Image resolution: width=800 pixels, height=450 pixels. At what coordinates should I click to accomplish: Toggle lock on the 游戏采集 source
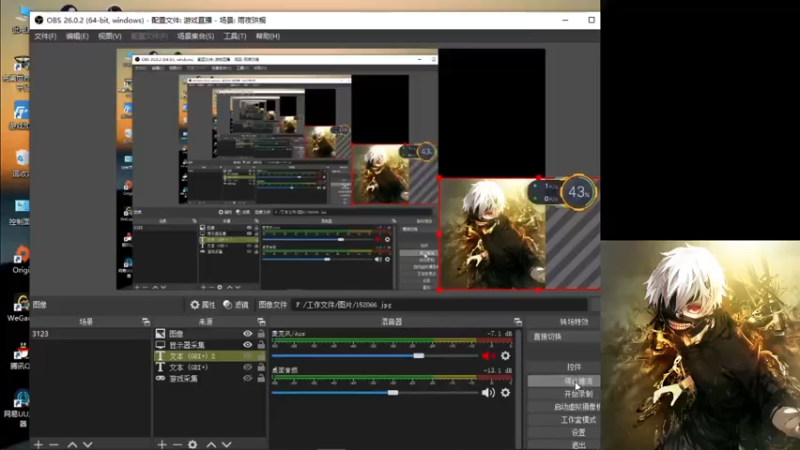click(261, 379)
